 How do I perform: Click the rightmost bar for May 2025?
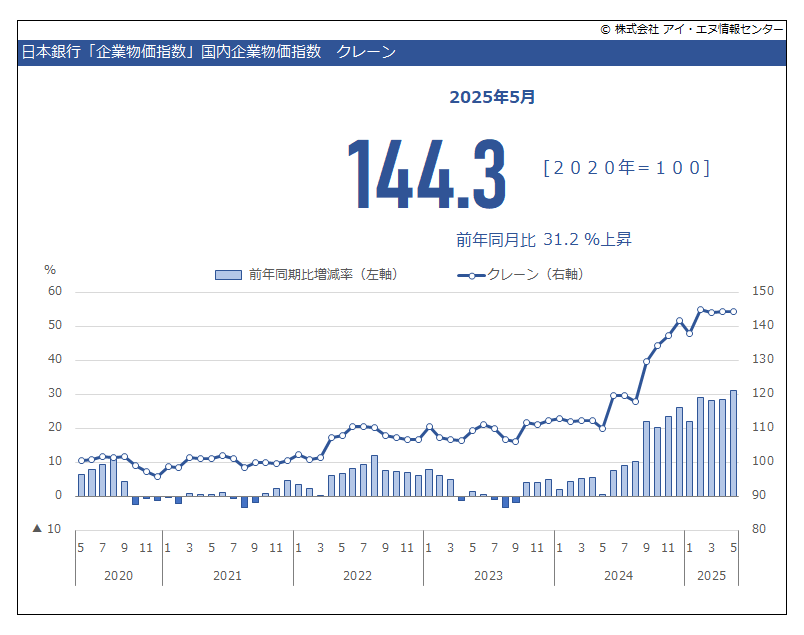[733, 442]
